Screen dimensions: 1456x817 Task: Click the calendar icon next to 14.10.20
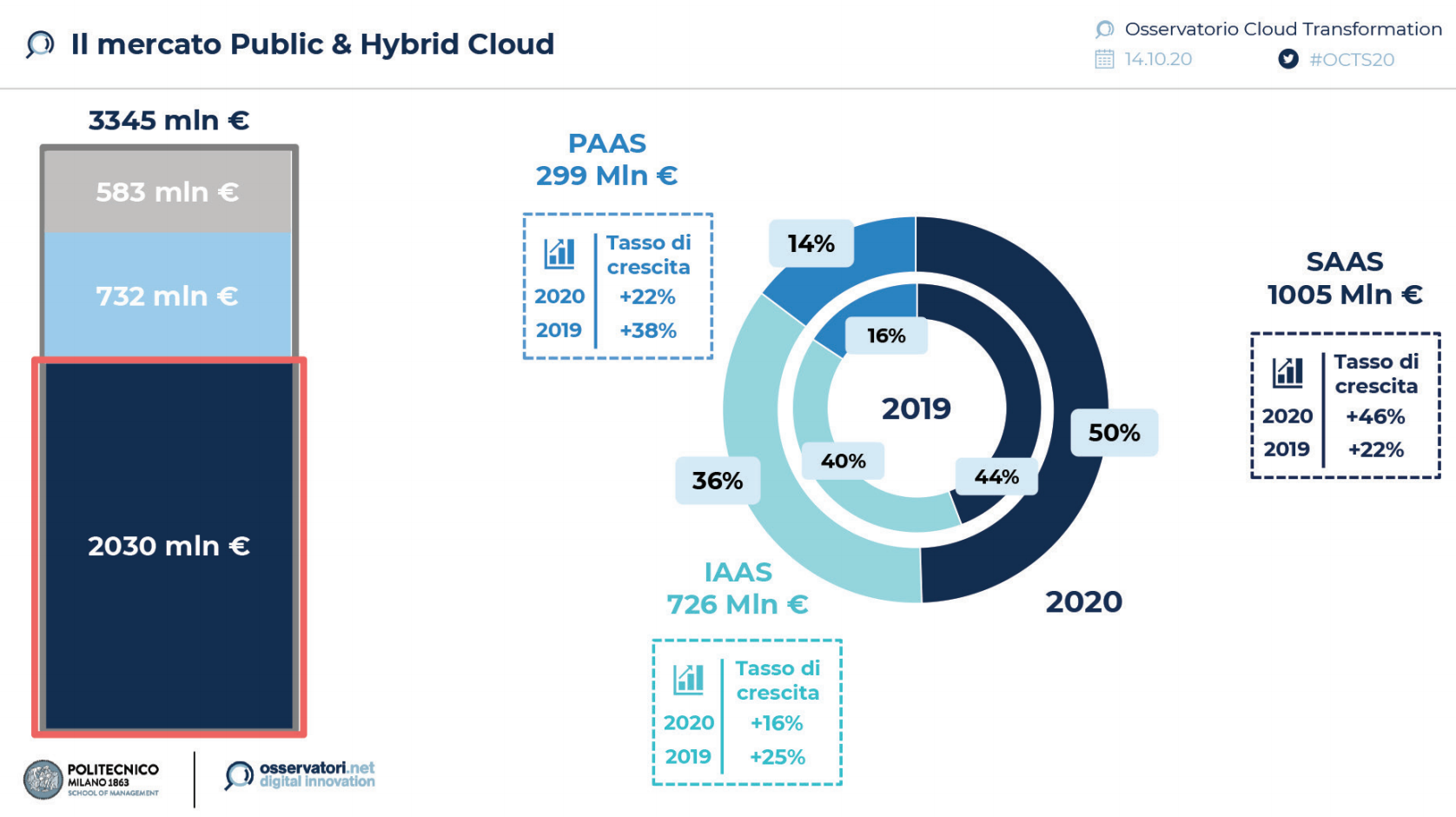[1104, 59]
